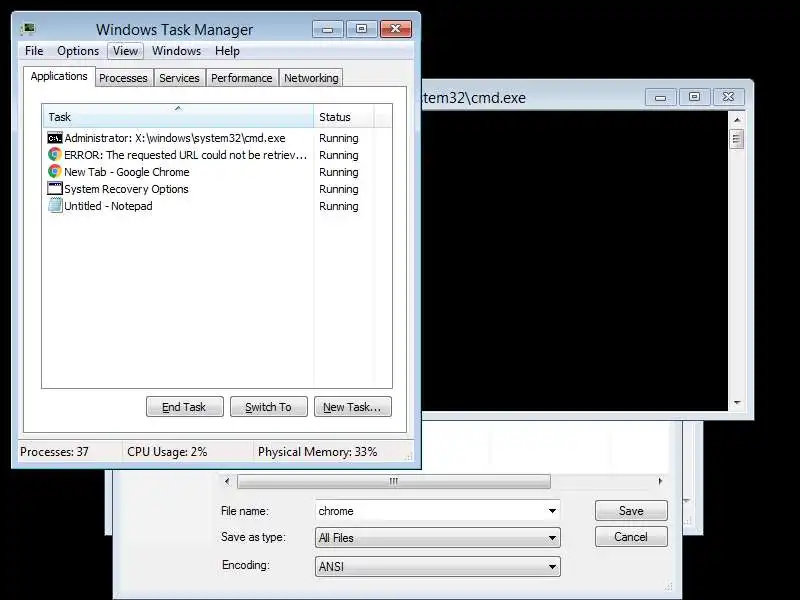
Task: Click the Processes: 37 status bar entry
Action: [55, 452]
